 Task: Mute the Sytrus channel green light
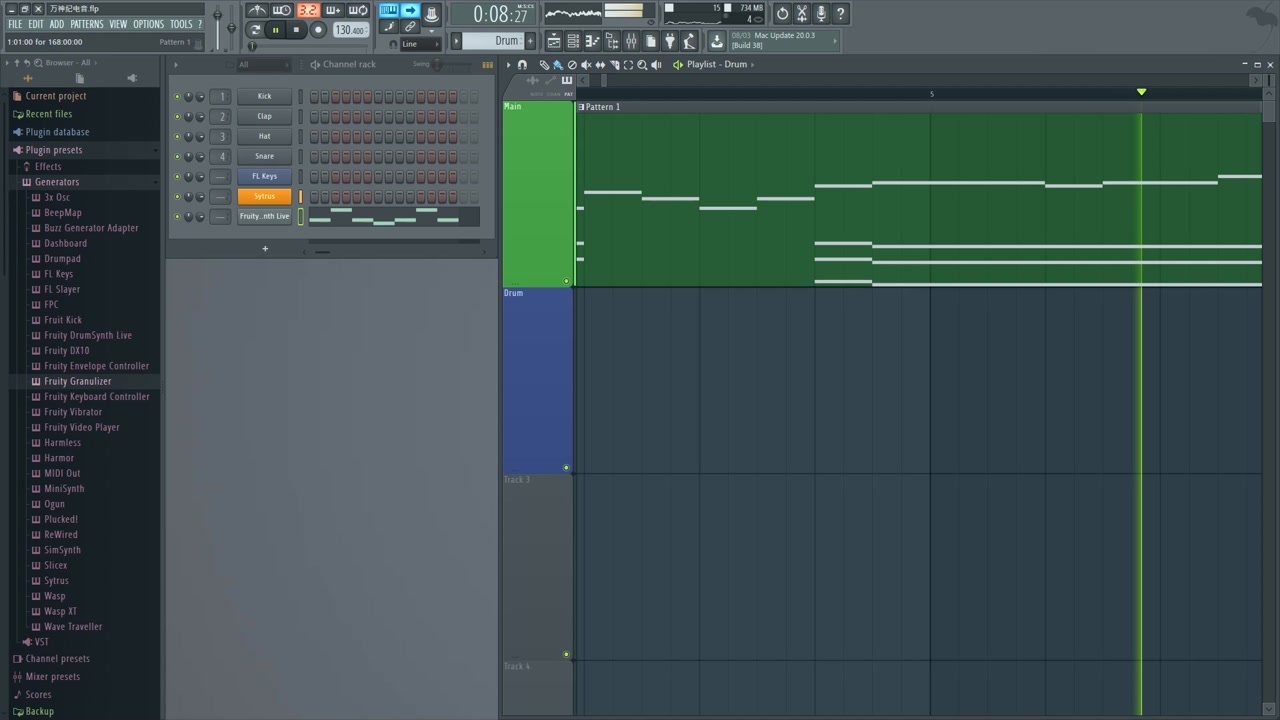click(x=177, y=196)
